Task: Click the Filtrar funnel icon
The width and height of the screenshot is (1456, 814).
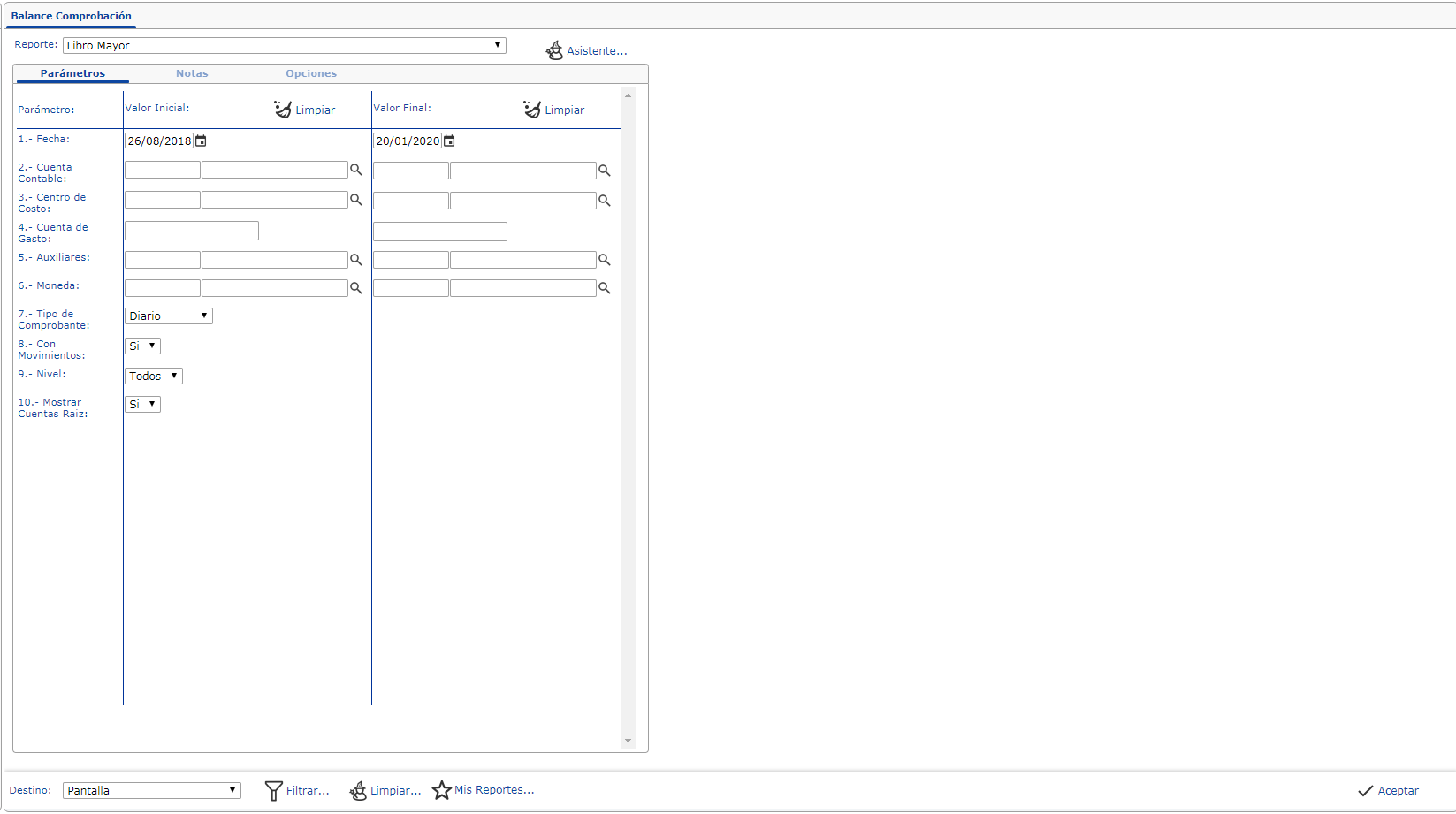Action: point(274,791)
